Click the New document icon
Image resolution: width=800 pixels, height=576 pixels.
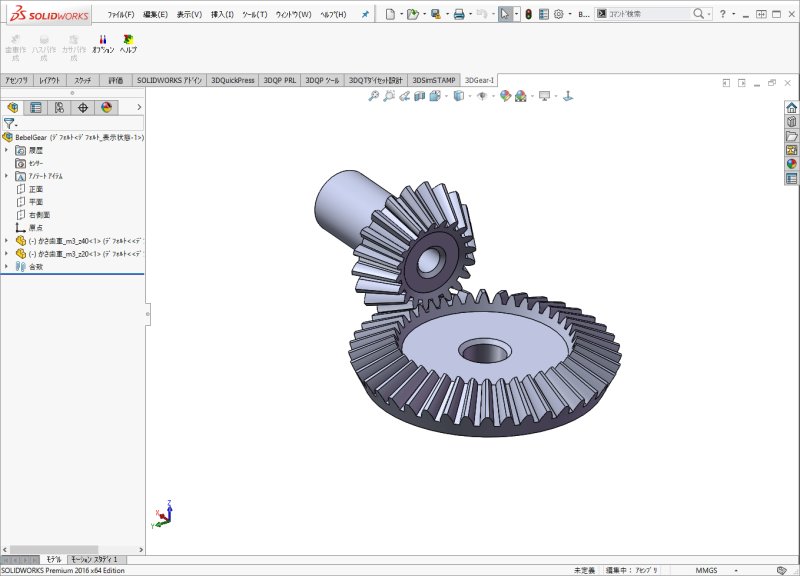point(390,14)
